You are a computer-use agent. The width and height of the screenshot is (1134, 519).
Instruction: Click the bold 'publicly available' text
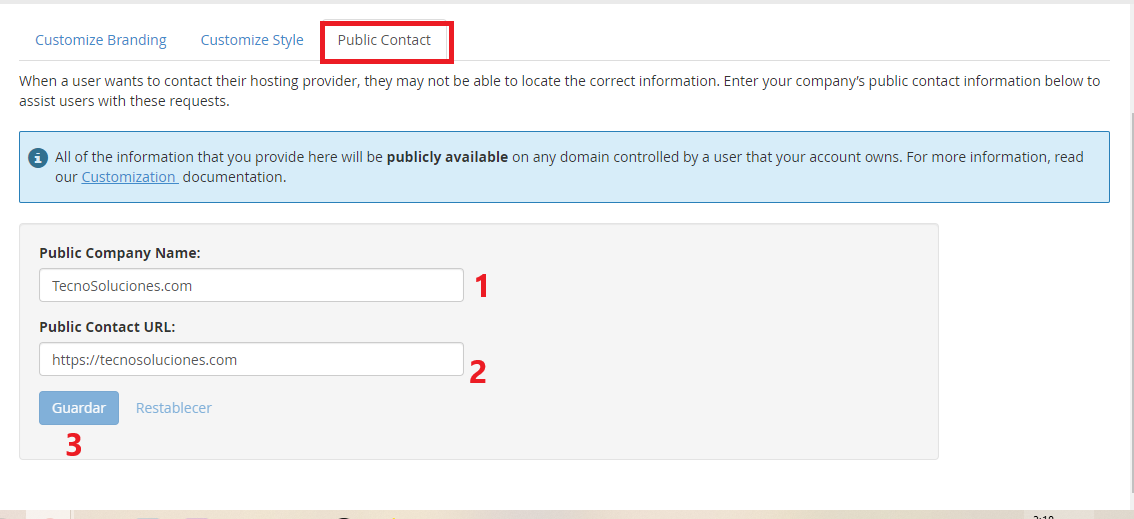click(x=447, y=158)
